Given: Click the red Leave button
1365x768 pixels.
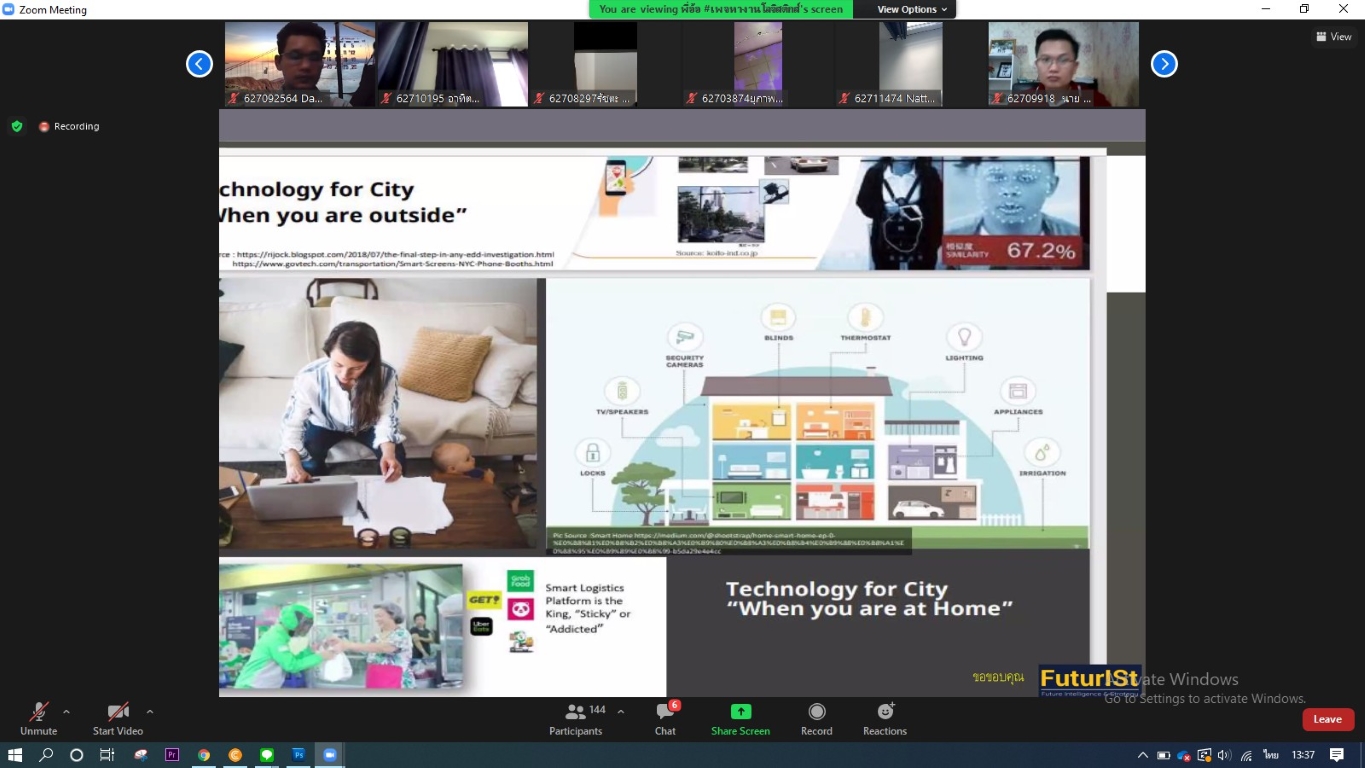Looking at the screenshot, I should (1327, 719).
